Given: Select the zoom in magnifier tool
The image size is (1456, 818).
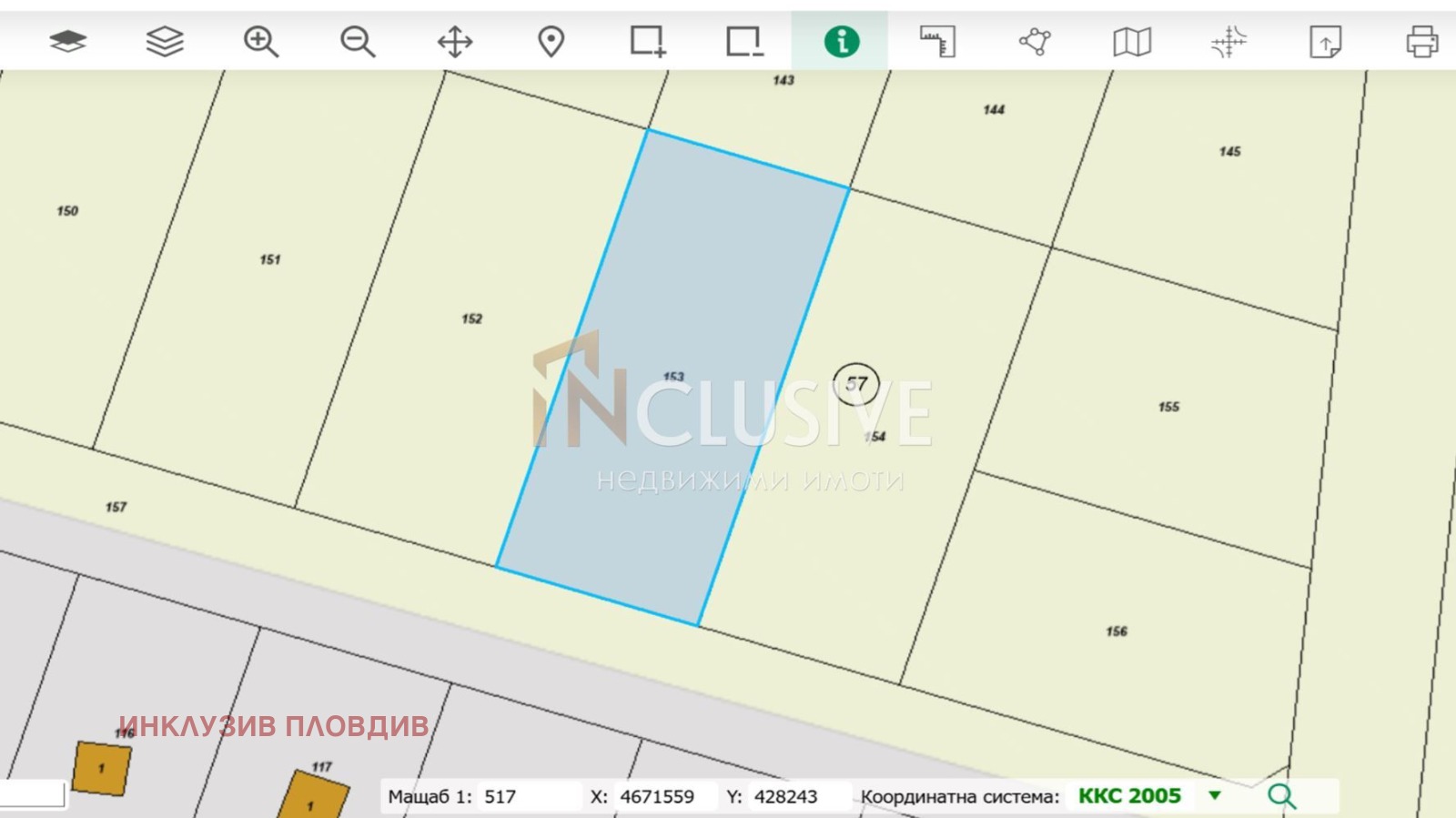Looking at the screenshot, I should click(x=261, y=41).
